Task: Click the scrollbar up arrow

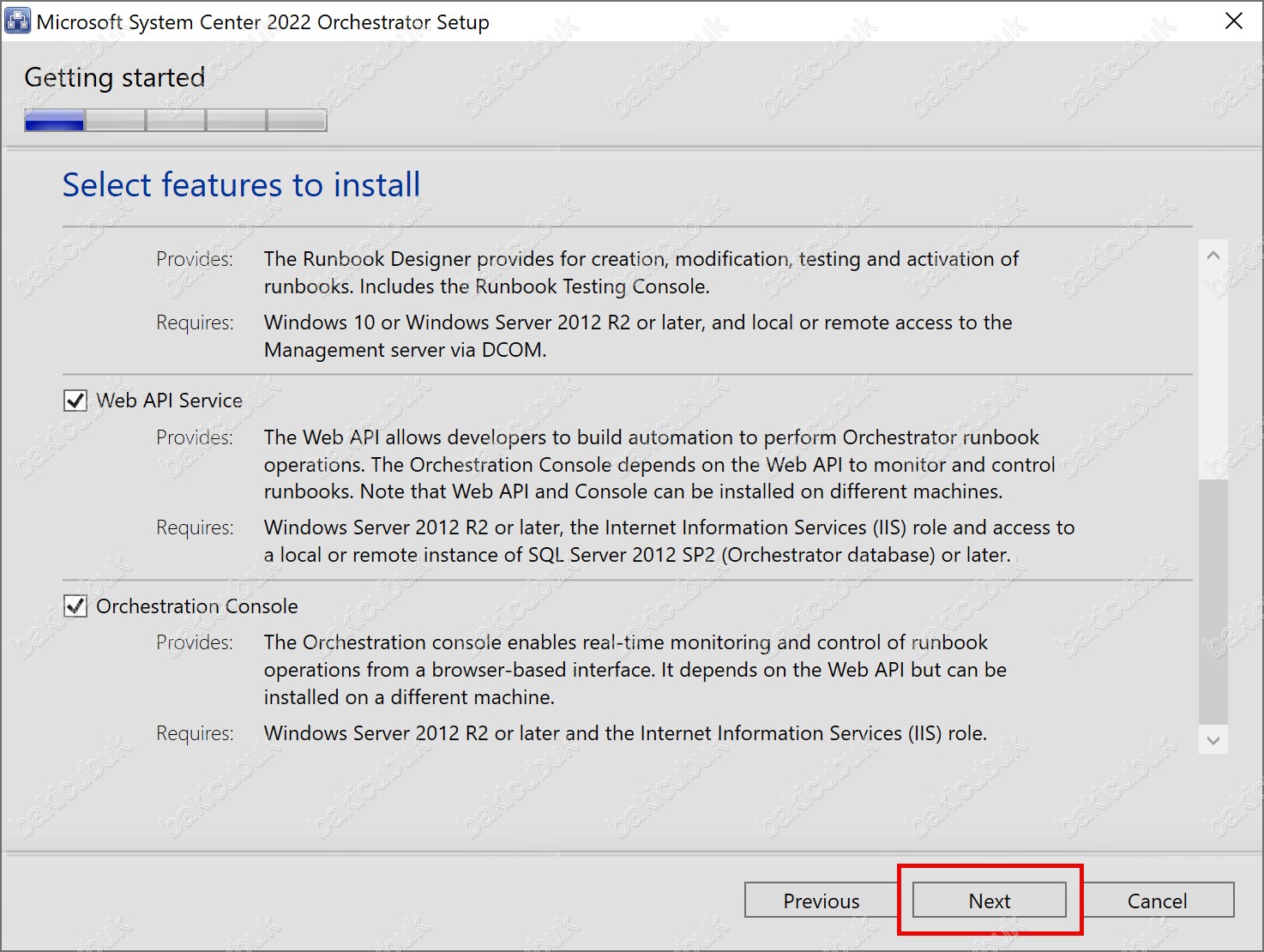Action: click(x=1213, y=256)
